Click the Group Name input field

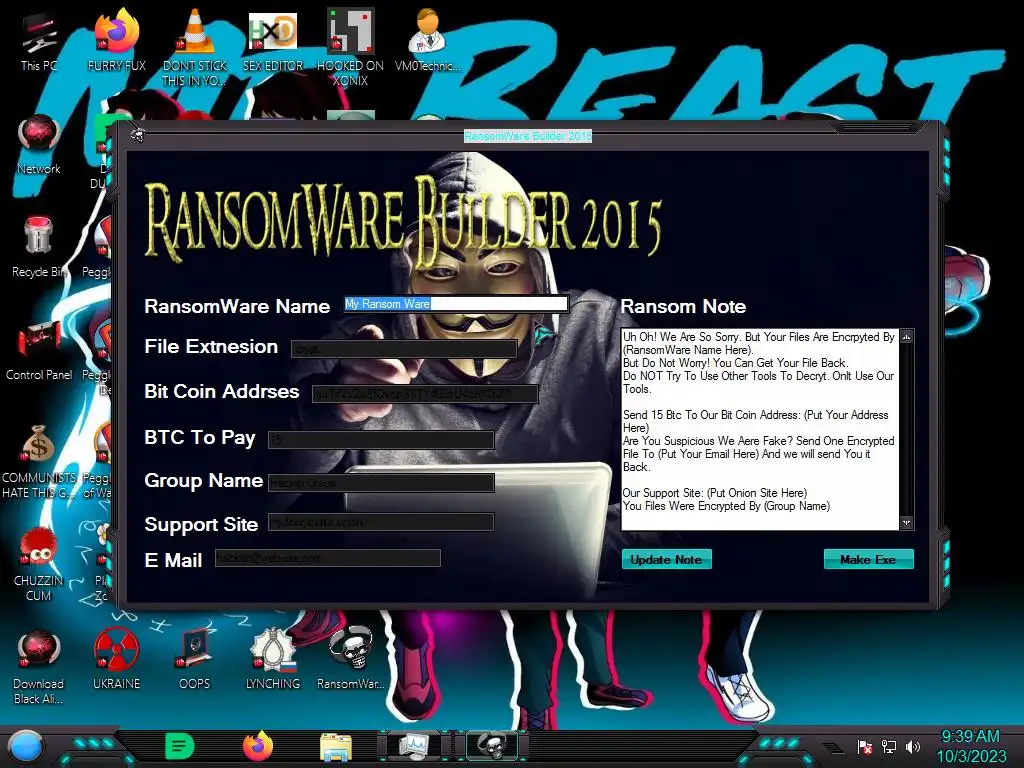point(381,483)
